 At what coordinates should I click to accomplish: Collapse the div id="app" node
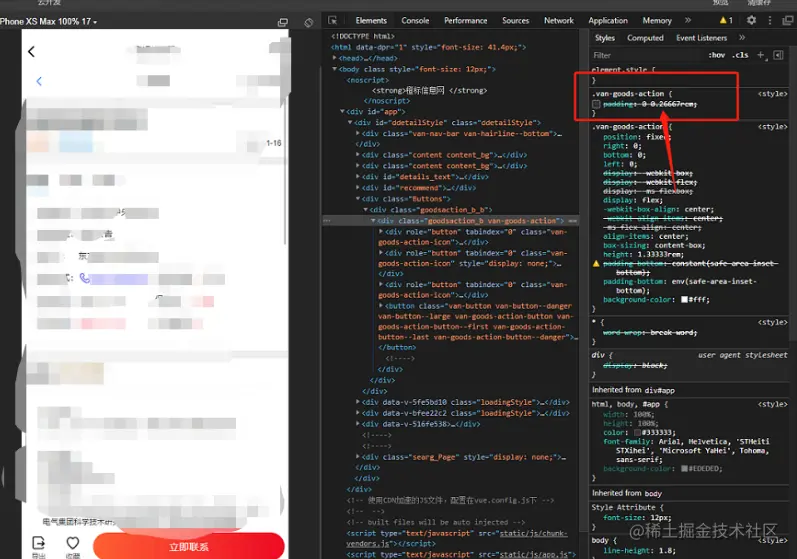342,111
